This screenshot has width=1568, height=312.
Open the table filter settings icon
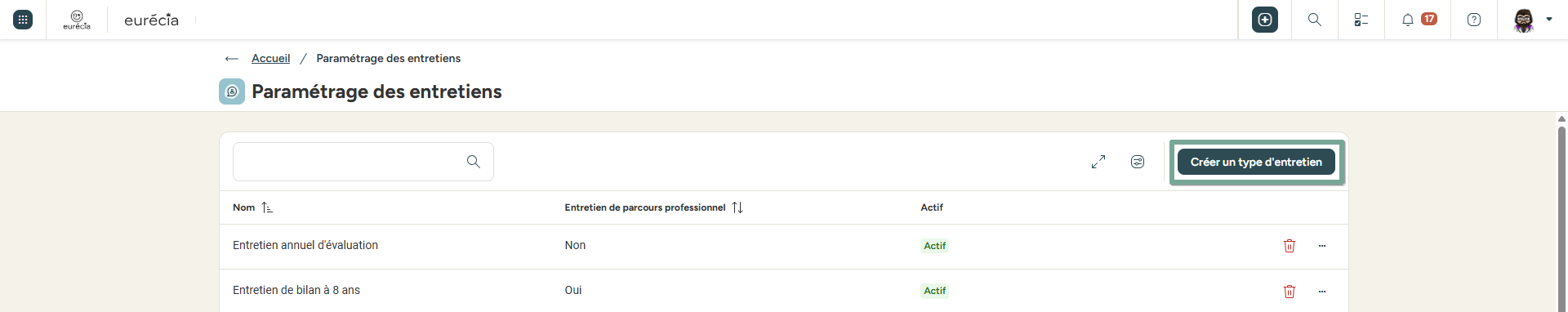pyautogui.click(x=1138, y=162)
